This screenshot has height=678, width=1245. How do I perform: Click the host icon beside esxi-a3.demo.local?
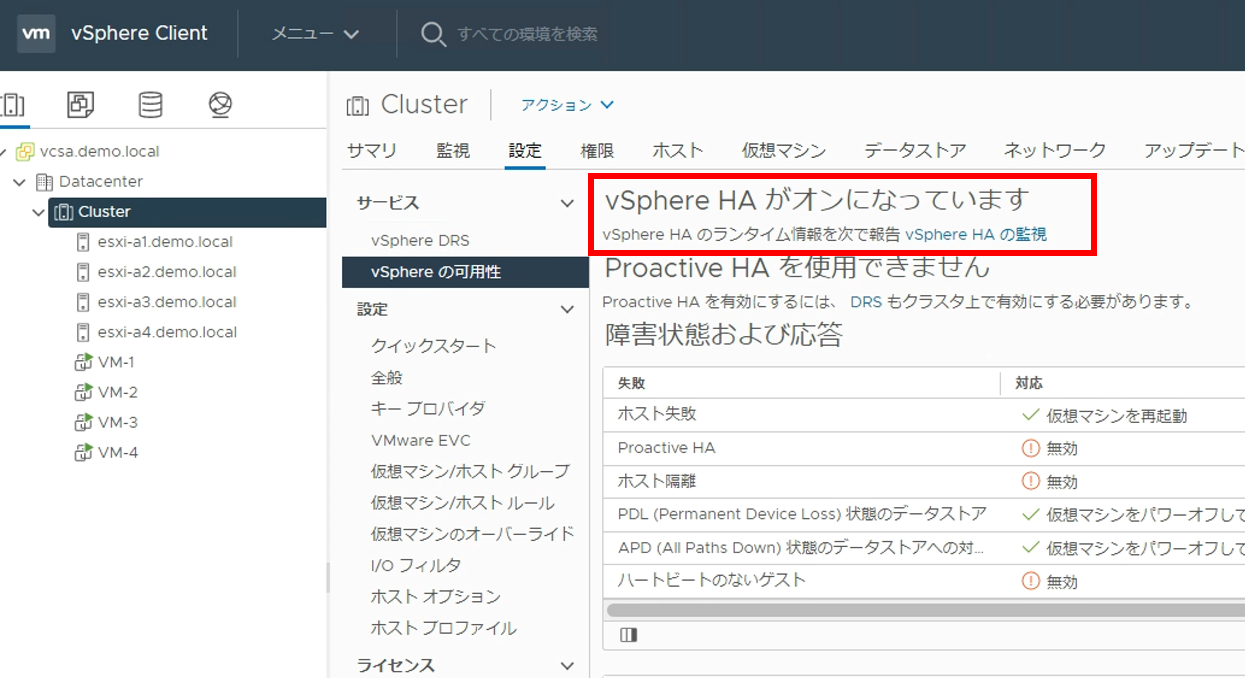[x=83, y=302]
